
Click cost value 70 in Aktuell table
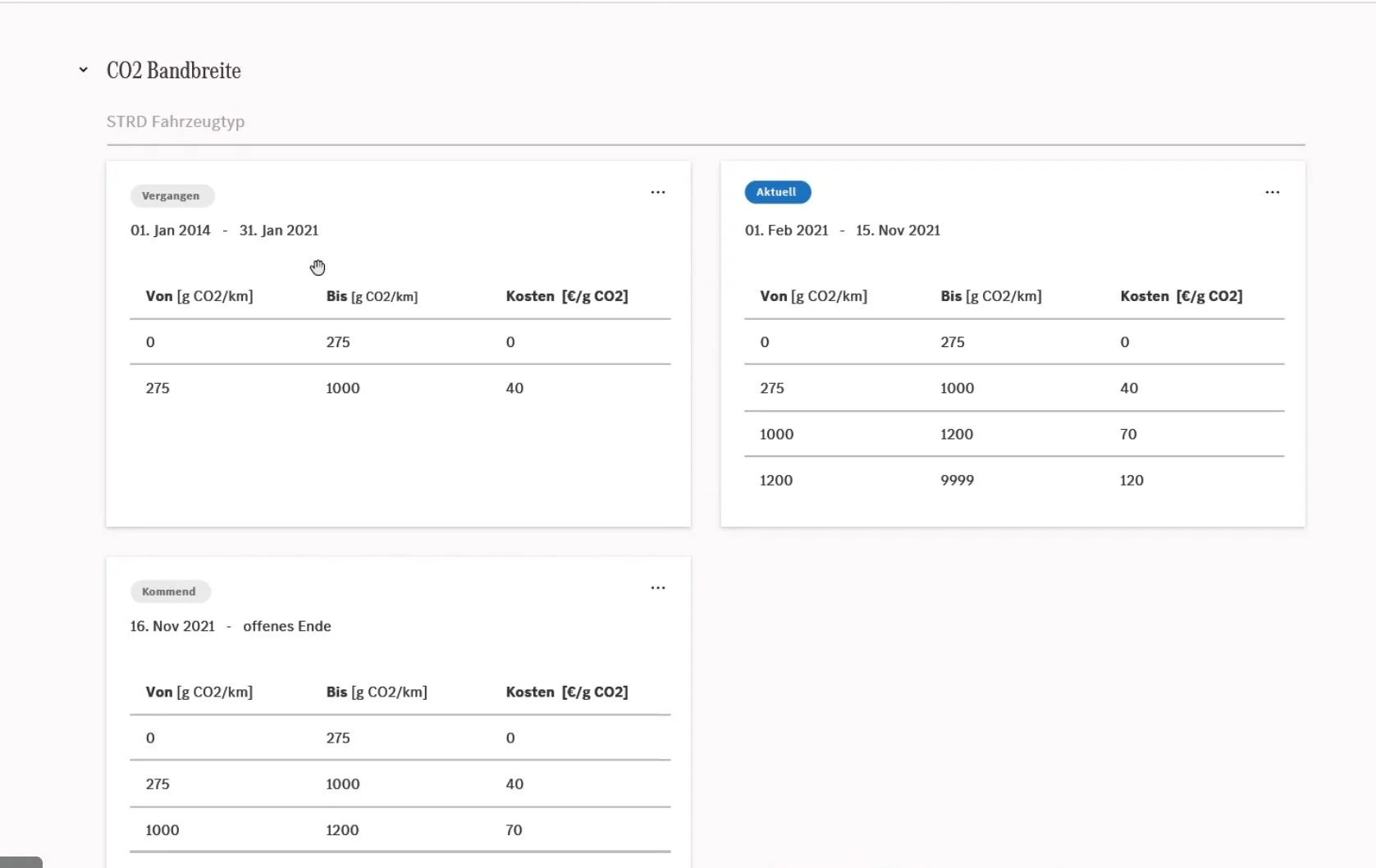tap(1128, 434)
